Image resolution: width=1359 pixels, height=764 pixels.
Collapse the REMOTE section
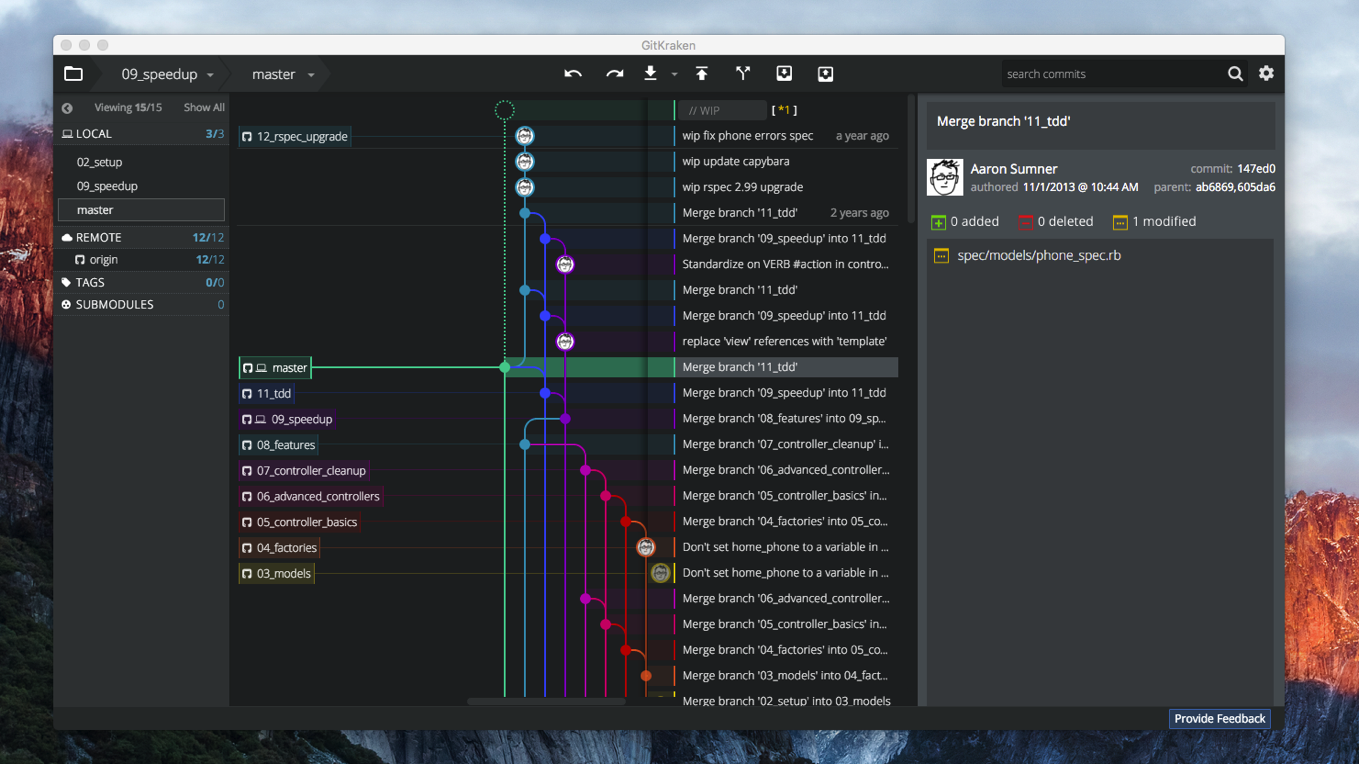point(142,238)
